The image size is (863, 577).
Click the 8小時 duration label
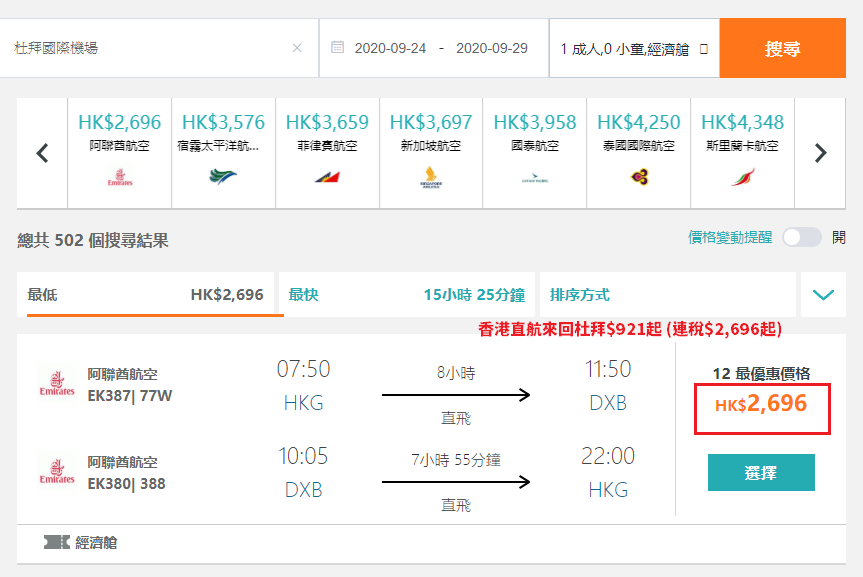tap(456, 373)
